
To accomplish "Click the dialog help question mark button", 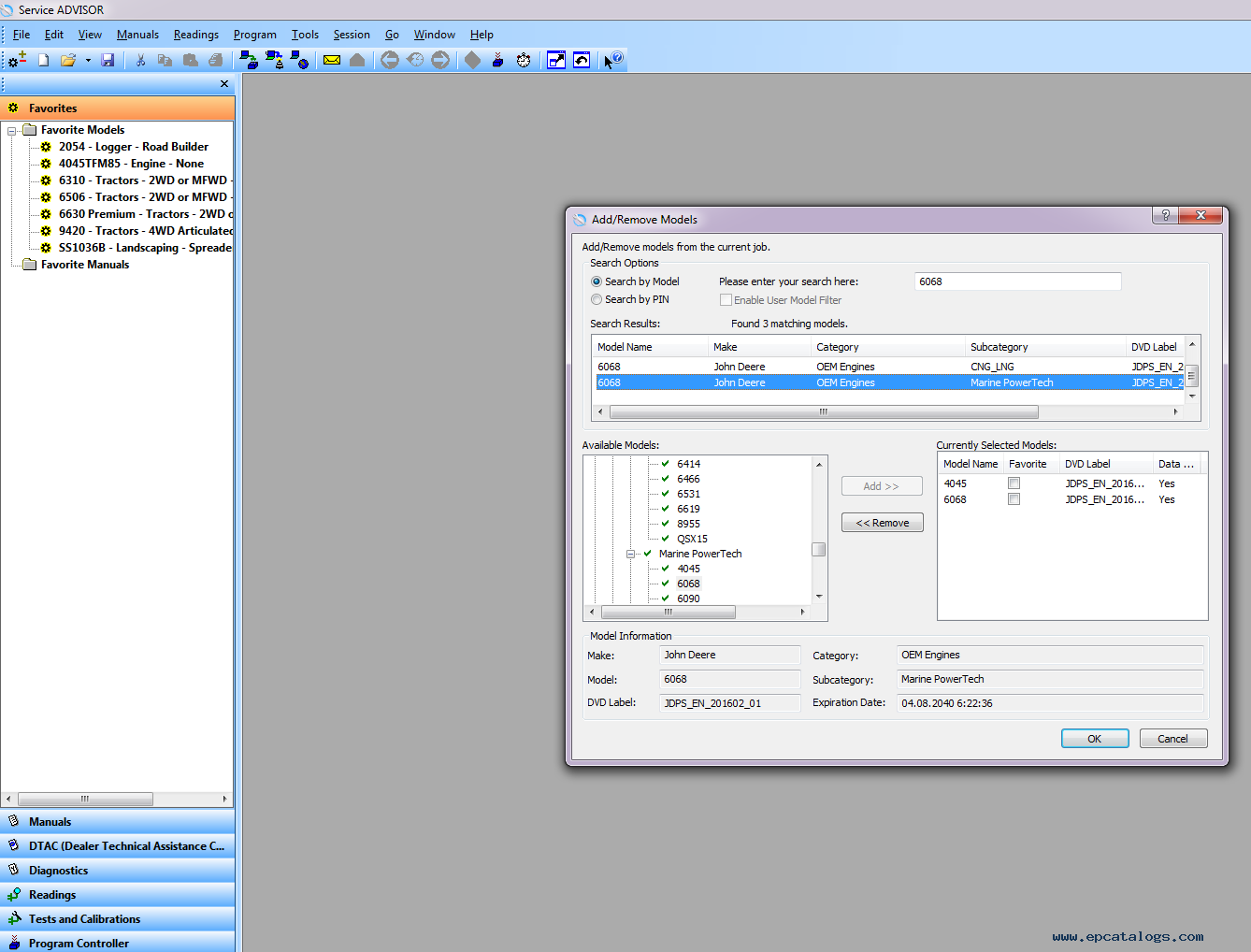I will (1165, 215).
